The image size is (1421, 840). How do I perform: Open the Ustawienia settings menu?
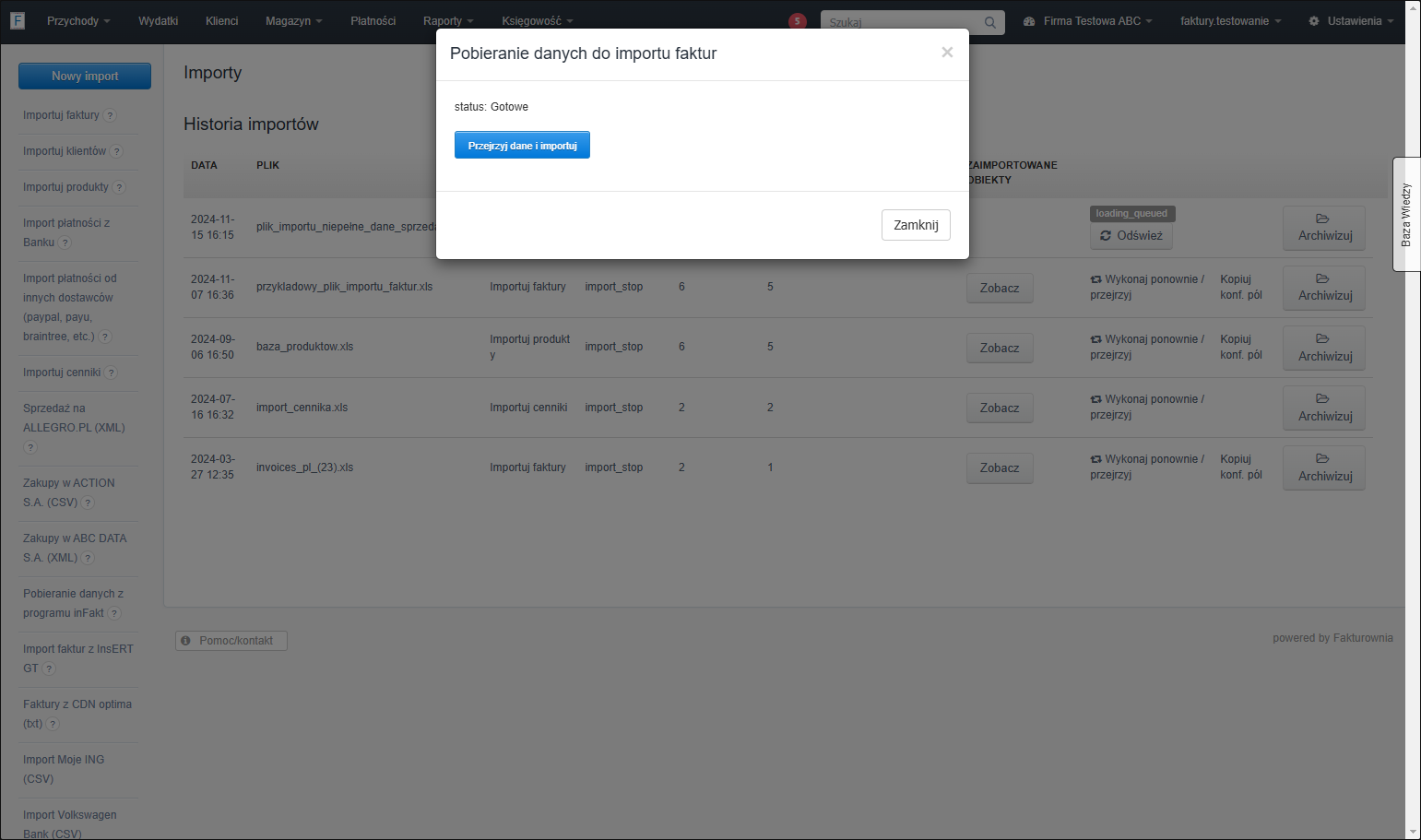coord(1351,21)
